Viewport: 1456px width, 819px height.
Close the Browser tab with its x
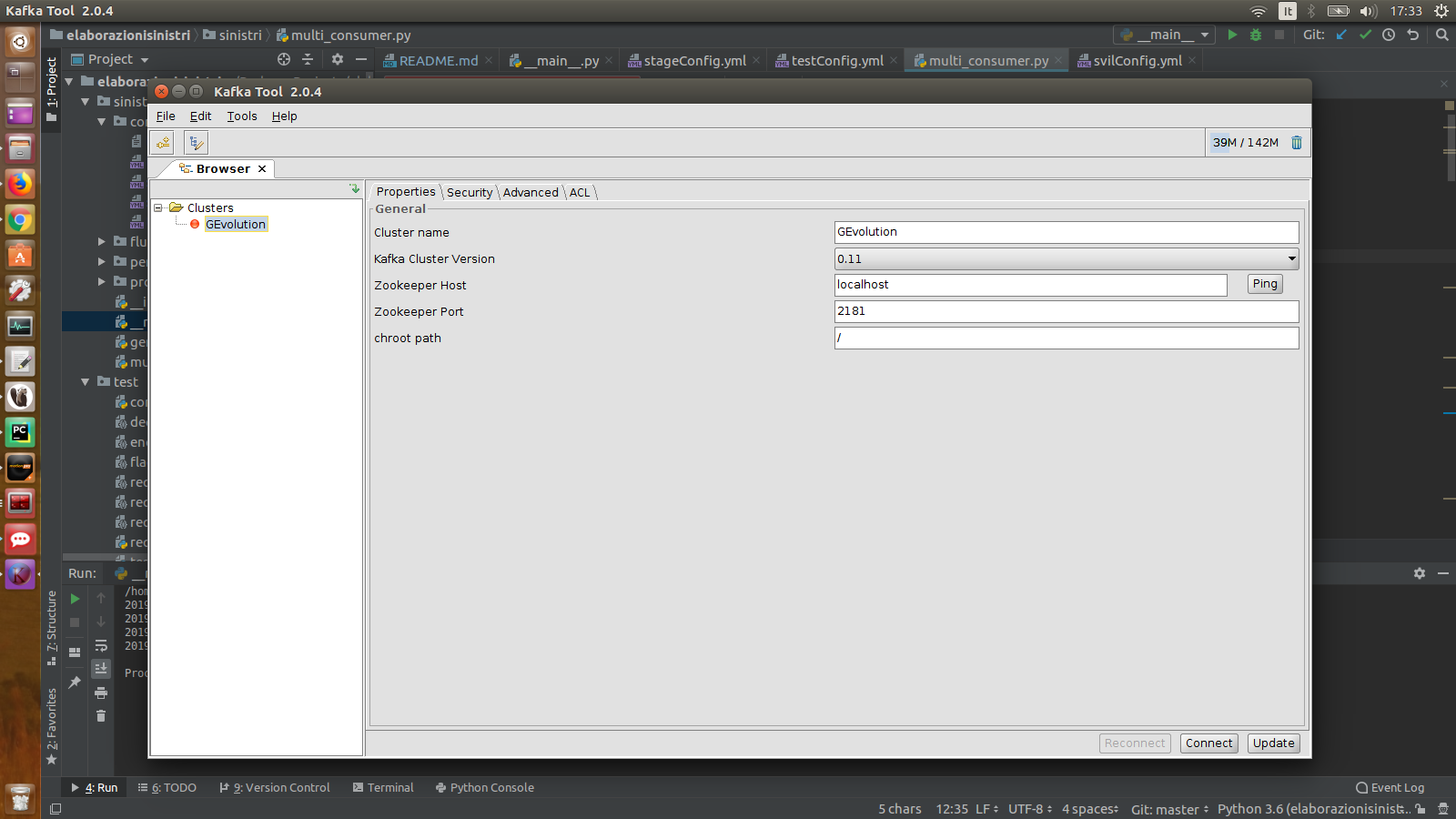(x=262, y=169)
